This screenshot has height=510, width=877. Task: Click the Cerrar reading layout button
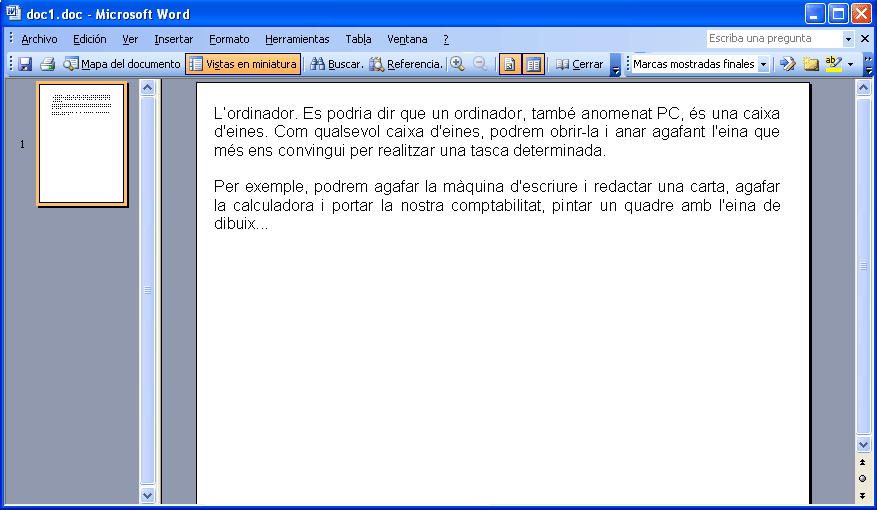[x=579, y=64]
